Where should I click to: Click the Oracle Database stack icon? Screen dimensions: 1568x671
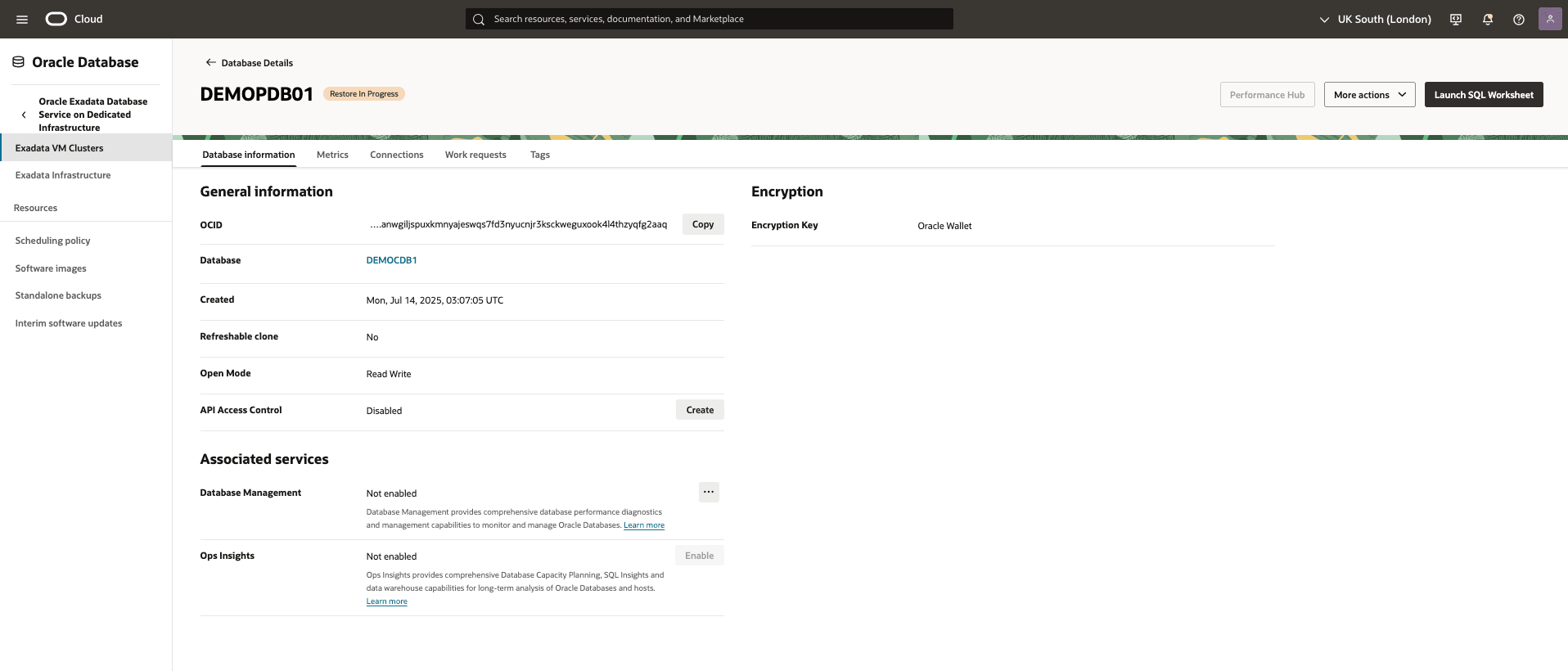click(18, 62)
